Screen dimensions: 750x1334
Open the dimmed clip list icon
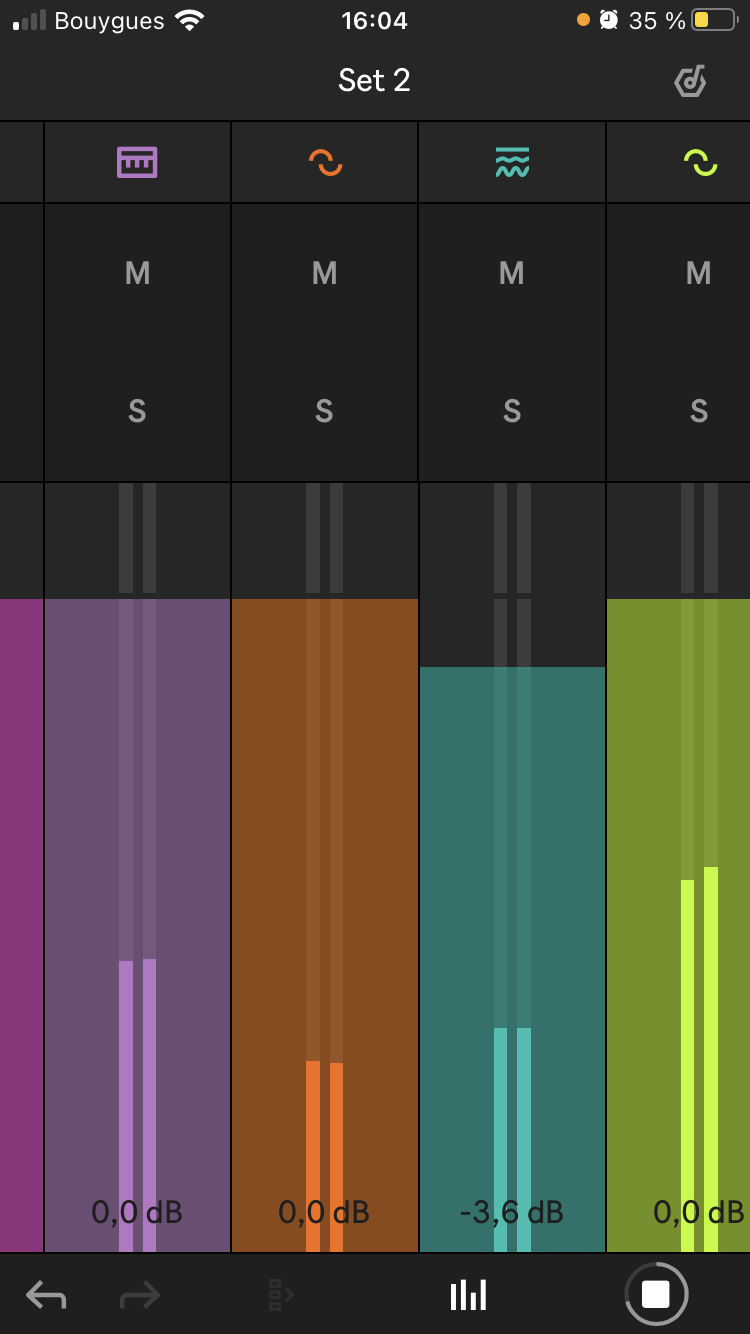tap(280, 1295)
